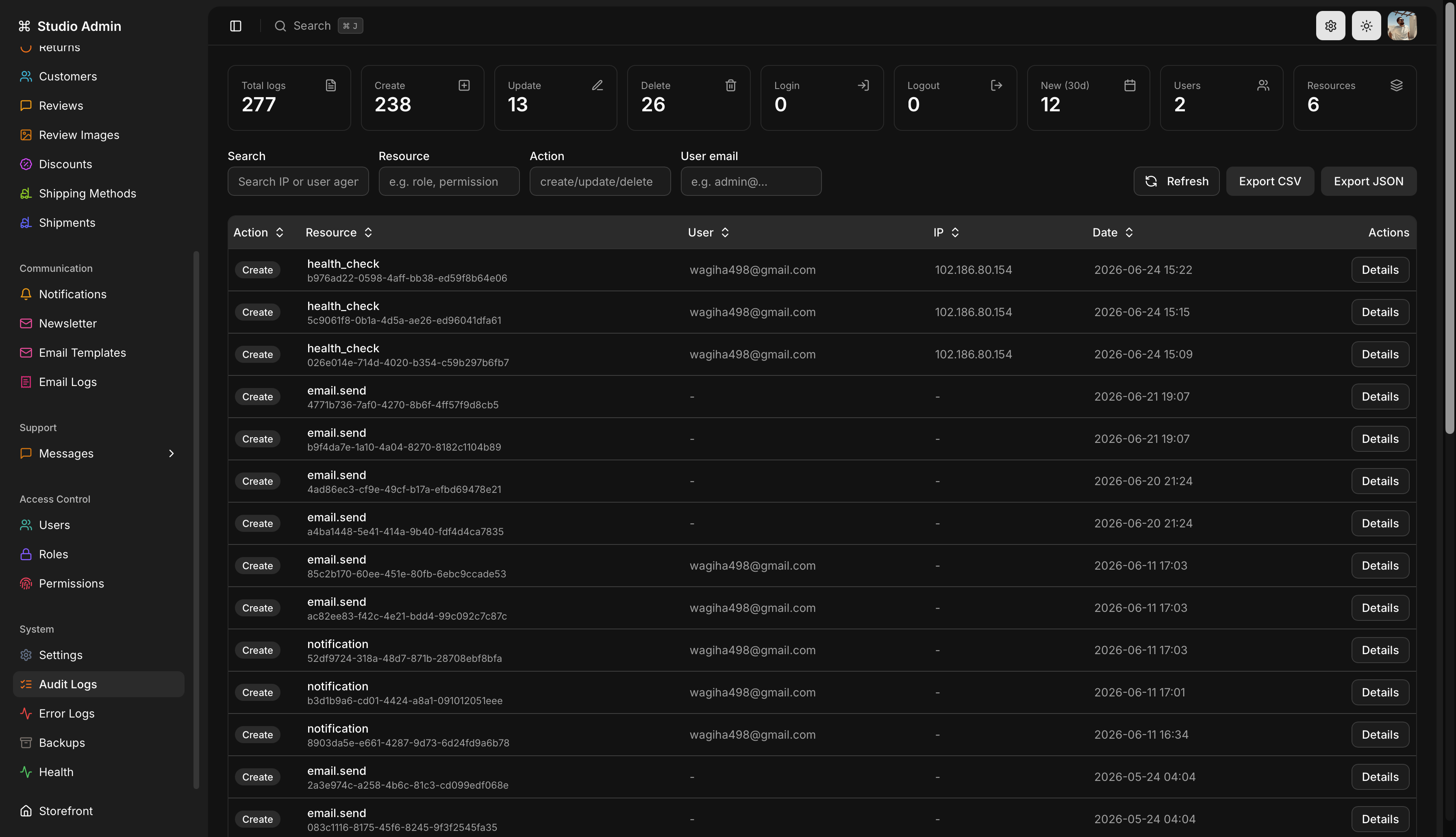The height and width of the screenshot is (837, 1456).
Task: Click the Email Logs icon
Action: tap(26, 382)
